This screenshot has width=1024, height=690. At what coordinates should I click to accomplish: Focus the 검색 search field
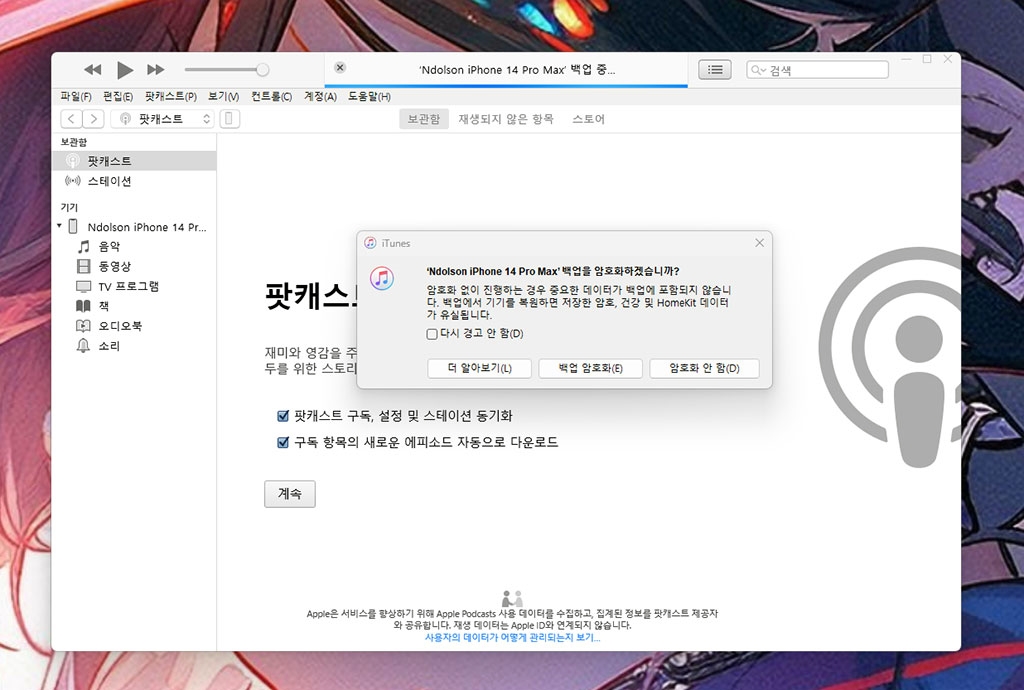pyautogui.click(x=818, y=70)
